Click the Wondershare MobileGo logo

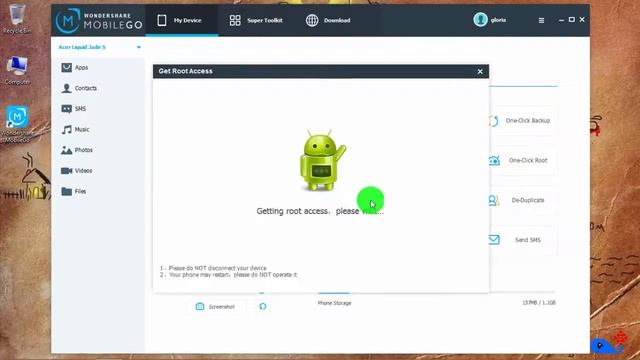click(x=99, y=20)
